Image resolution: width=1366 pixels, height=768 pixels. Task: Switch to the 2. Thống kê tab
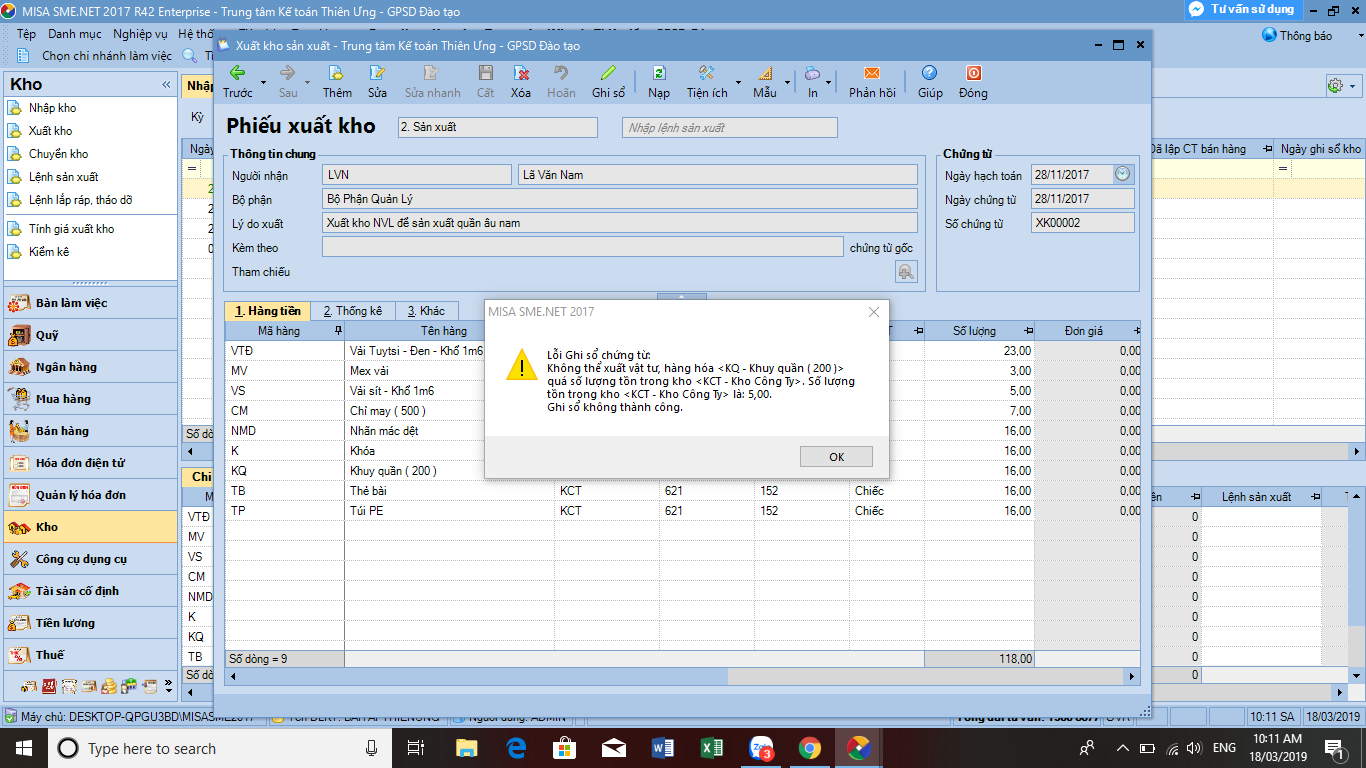coord(352,311)
